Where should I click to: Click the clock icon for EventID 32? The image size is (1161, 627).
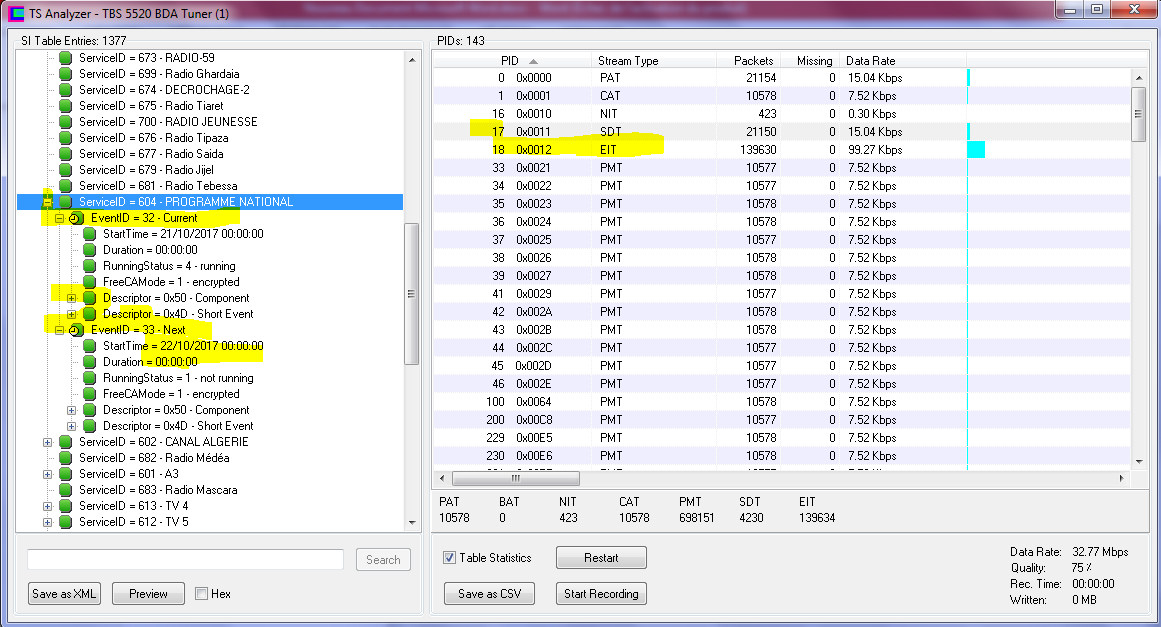(76, 218)
